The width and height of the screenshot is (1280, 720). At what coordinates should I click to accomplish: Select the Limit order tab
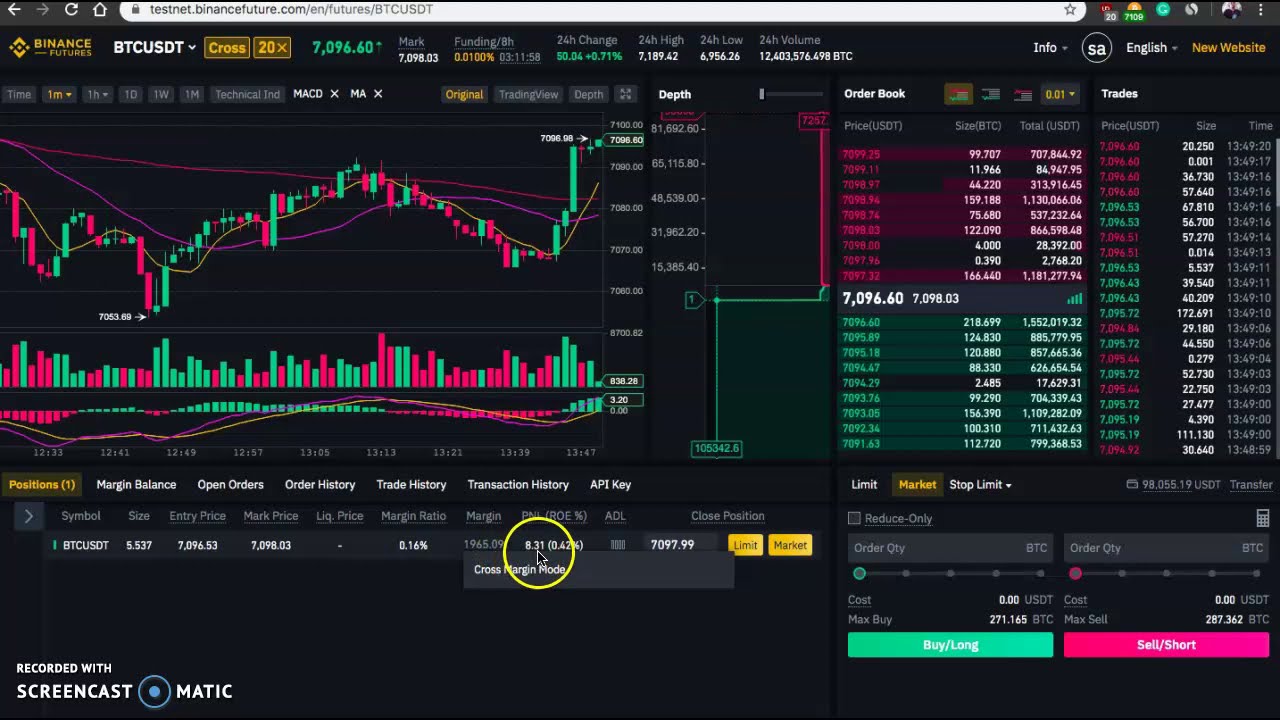pos(864,484)
